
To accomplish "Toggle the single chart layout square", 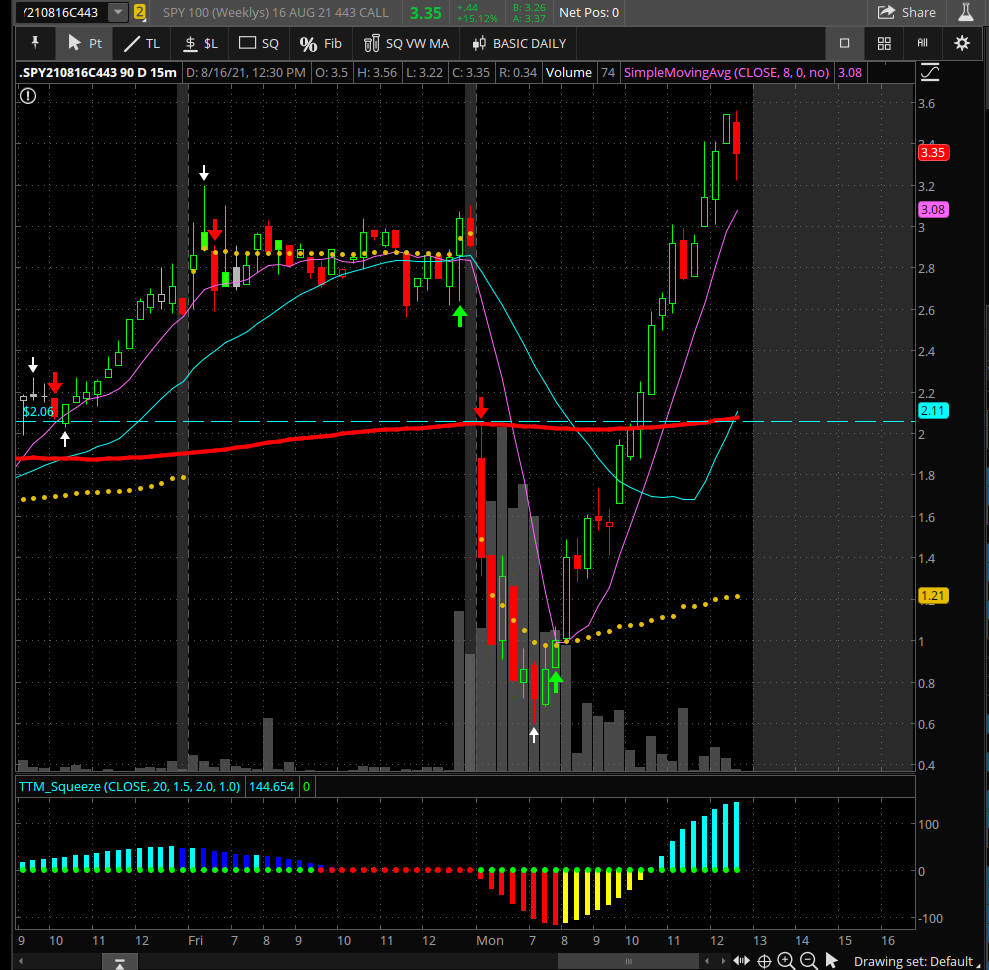I will tap(844, 43).
